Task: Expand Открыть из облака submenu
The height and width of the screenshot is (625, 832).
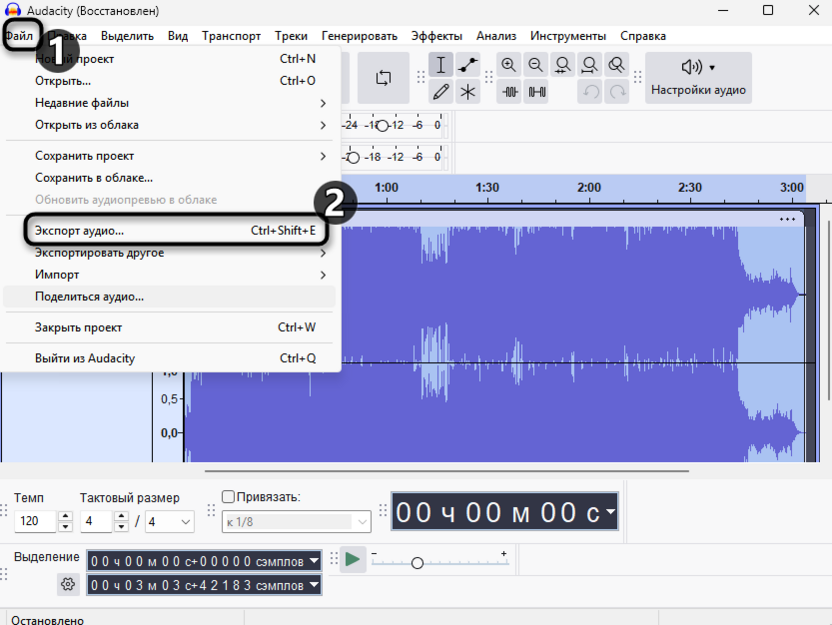Action: [170, 125]
